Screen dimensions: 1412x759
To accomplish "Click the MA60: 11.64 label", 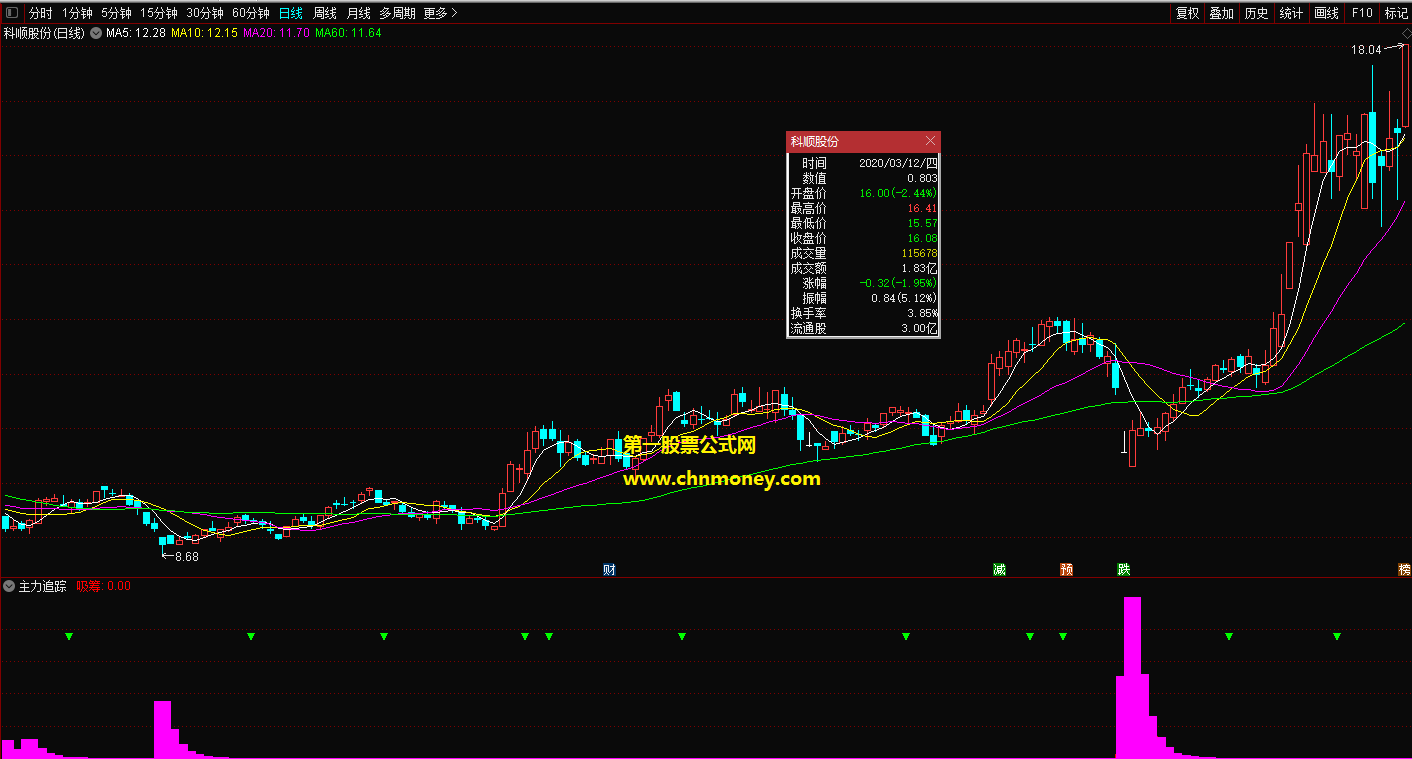I will [348, 33].
